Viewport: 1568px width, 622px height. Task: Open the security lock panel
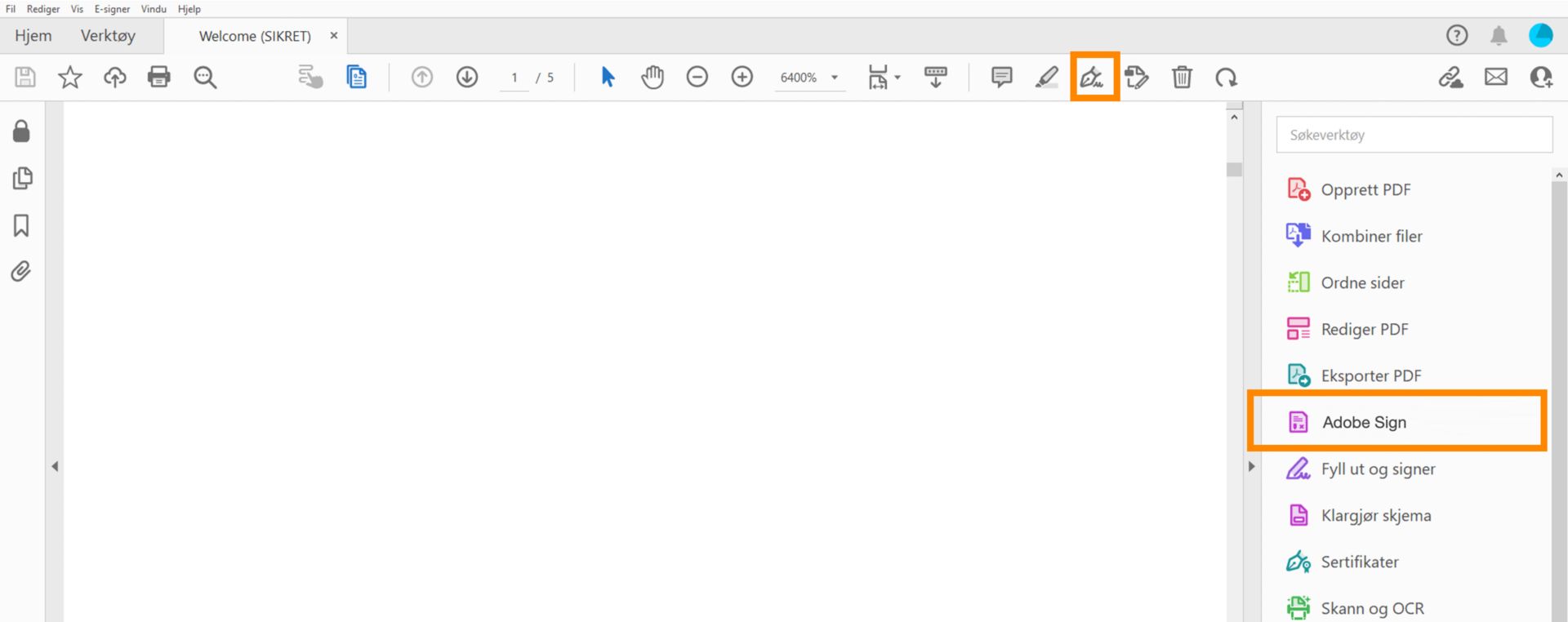[22, 131]
